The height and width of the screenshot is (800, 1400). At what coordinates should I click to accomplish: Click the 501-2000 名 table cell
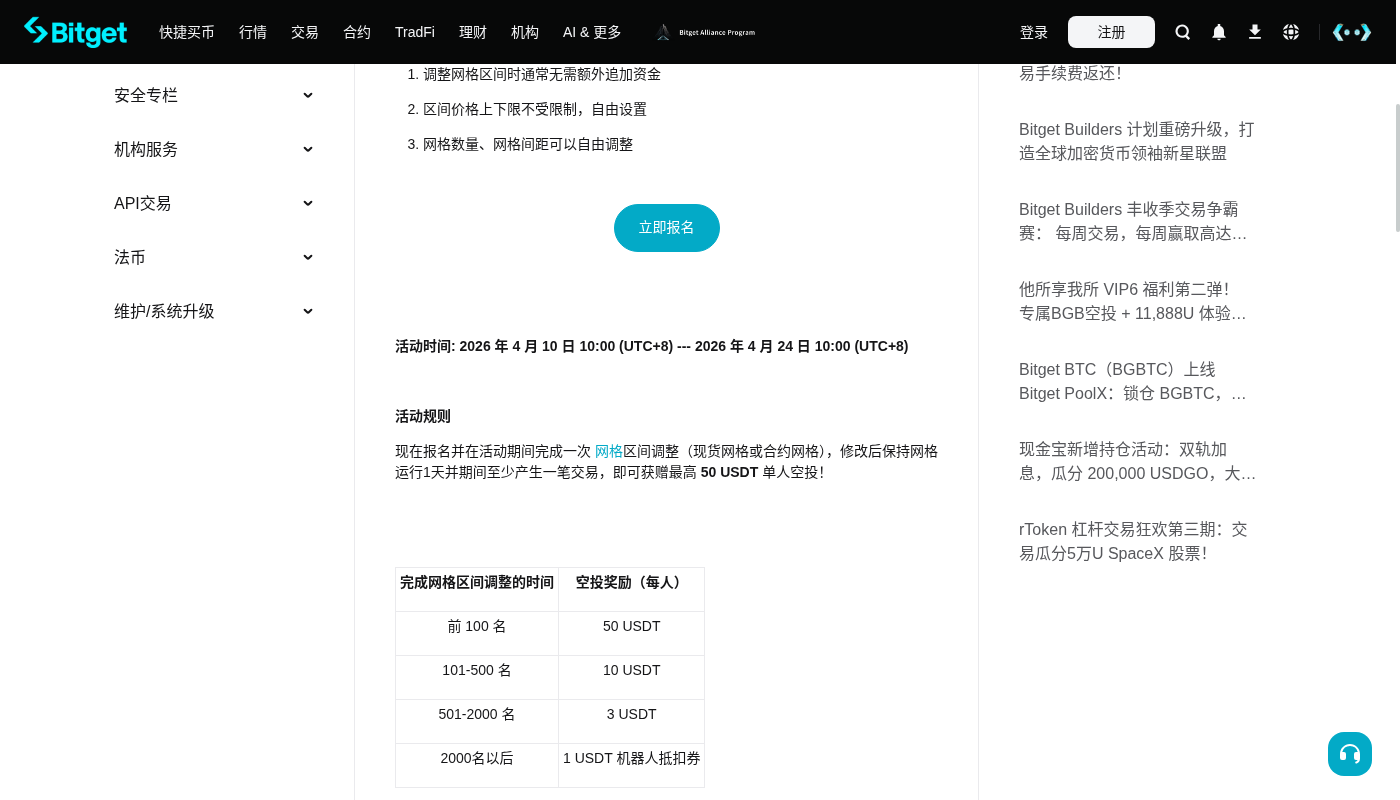(477, 721)
